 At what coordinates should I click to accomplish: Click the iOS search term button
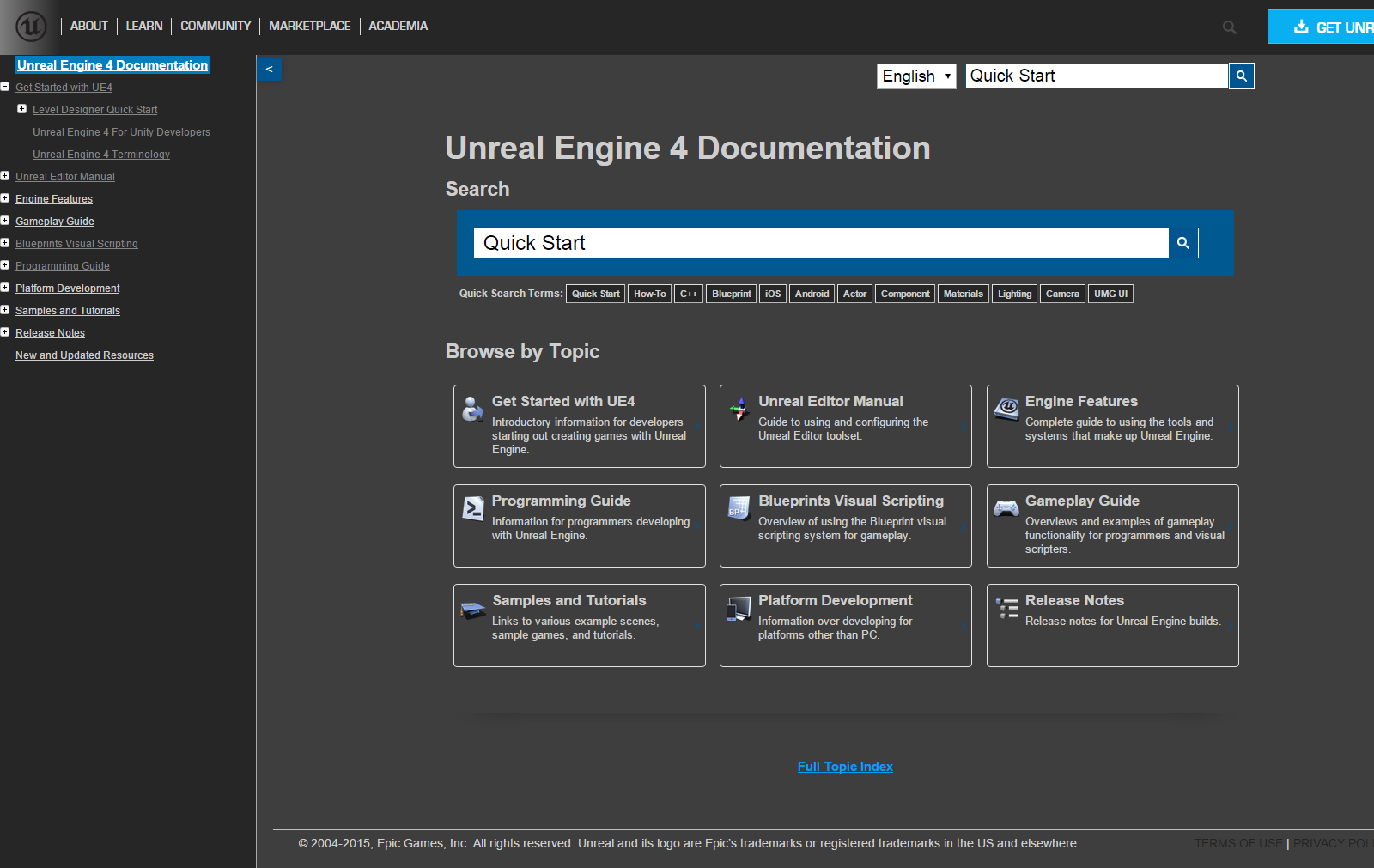tap(773, 294)
